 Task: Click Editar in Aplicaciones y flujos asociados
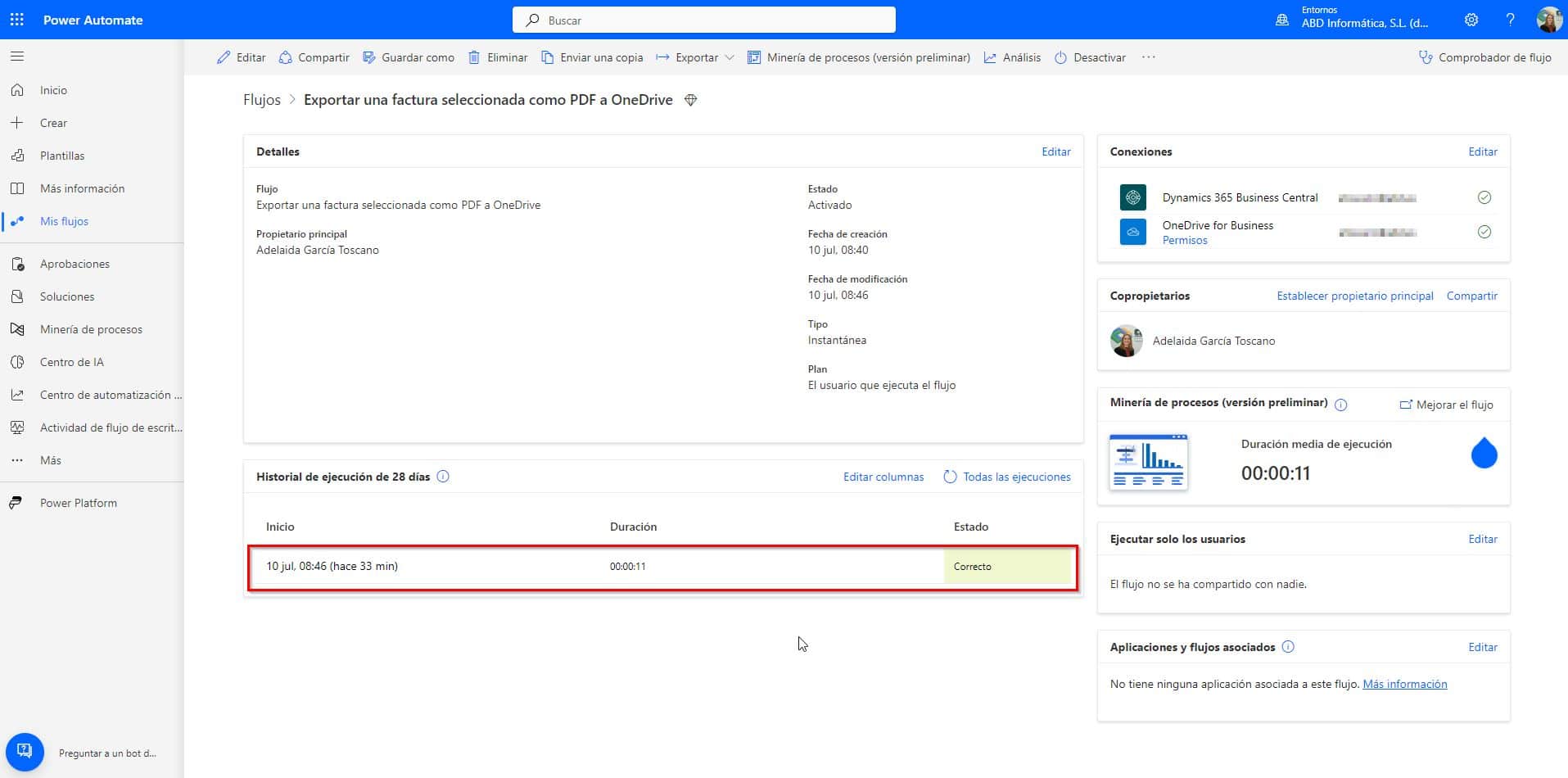1483,647
